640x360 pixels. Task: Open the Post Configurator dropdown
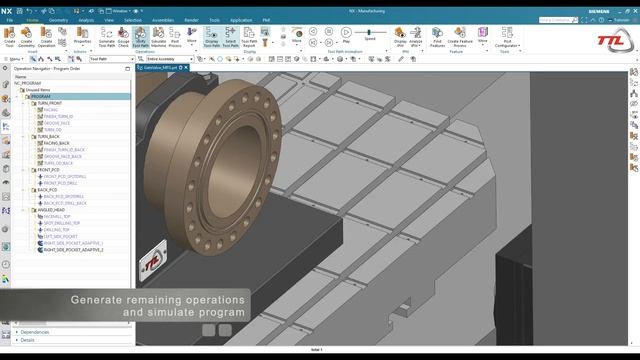(507, 37)
